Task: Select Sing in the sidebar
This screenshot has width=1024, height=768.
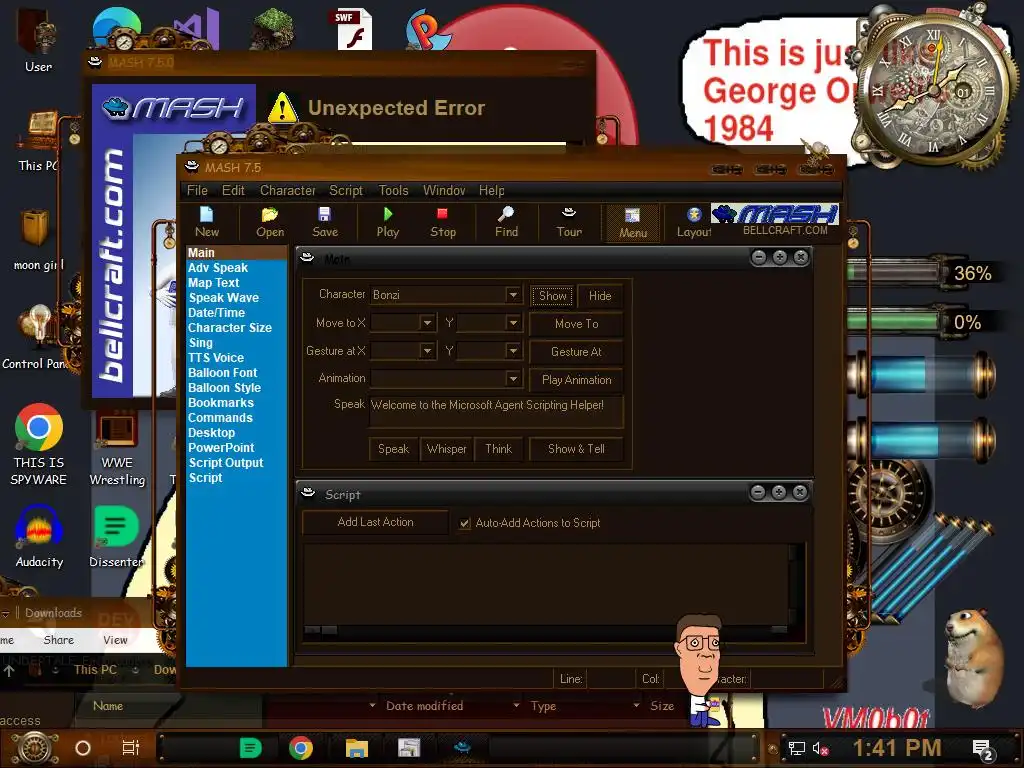Action: (200, 343)
